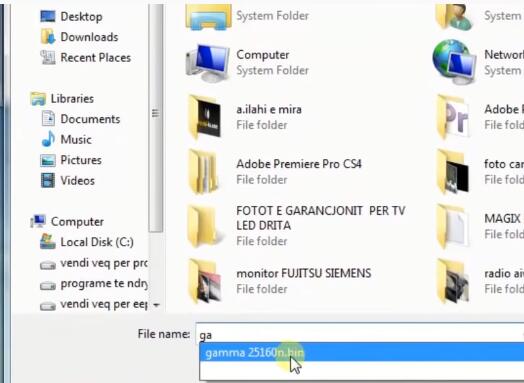524x383 pixels.
Task: Select Documents library label
Action: coord(90,119)
